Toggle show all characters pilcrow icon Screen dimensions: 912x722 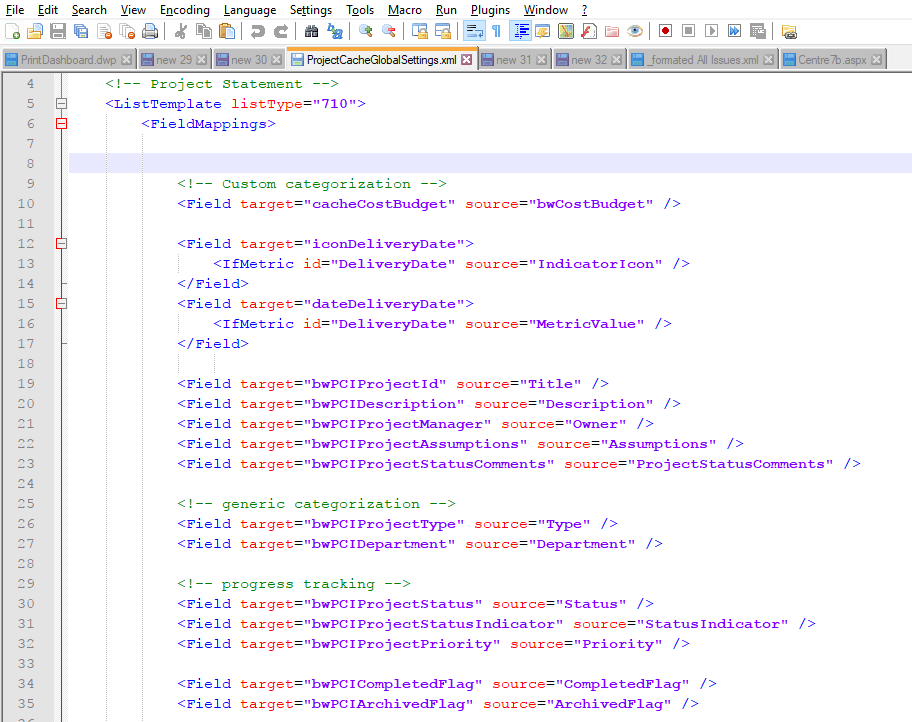496,31
